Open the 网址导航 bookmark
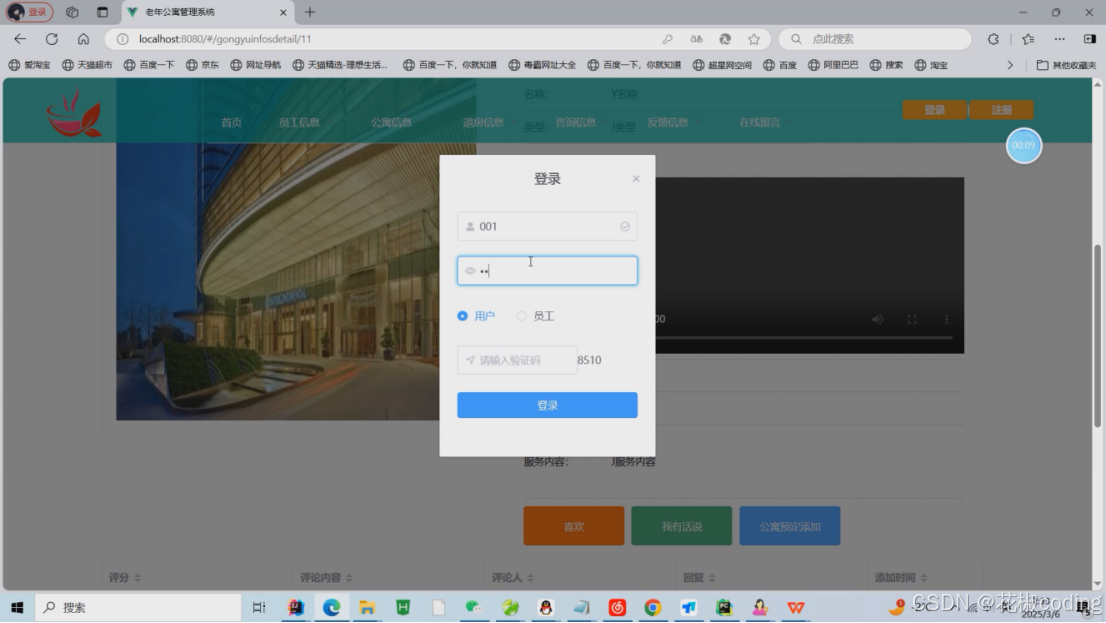This screenshot has height=623, width=1106. coord(255,65)
